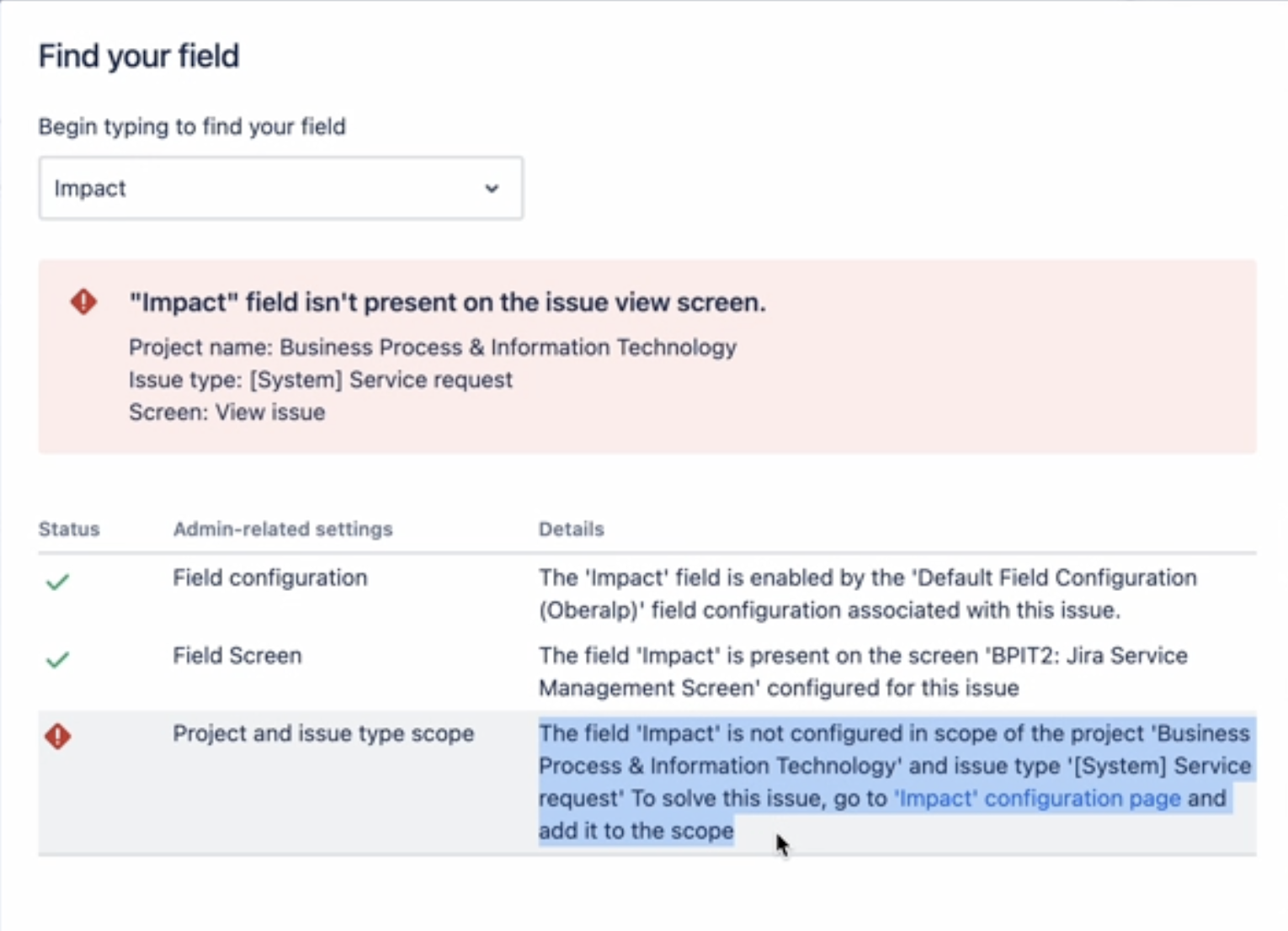Click green checkmark beside Field Screen

coord(57,659)
